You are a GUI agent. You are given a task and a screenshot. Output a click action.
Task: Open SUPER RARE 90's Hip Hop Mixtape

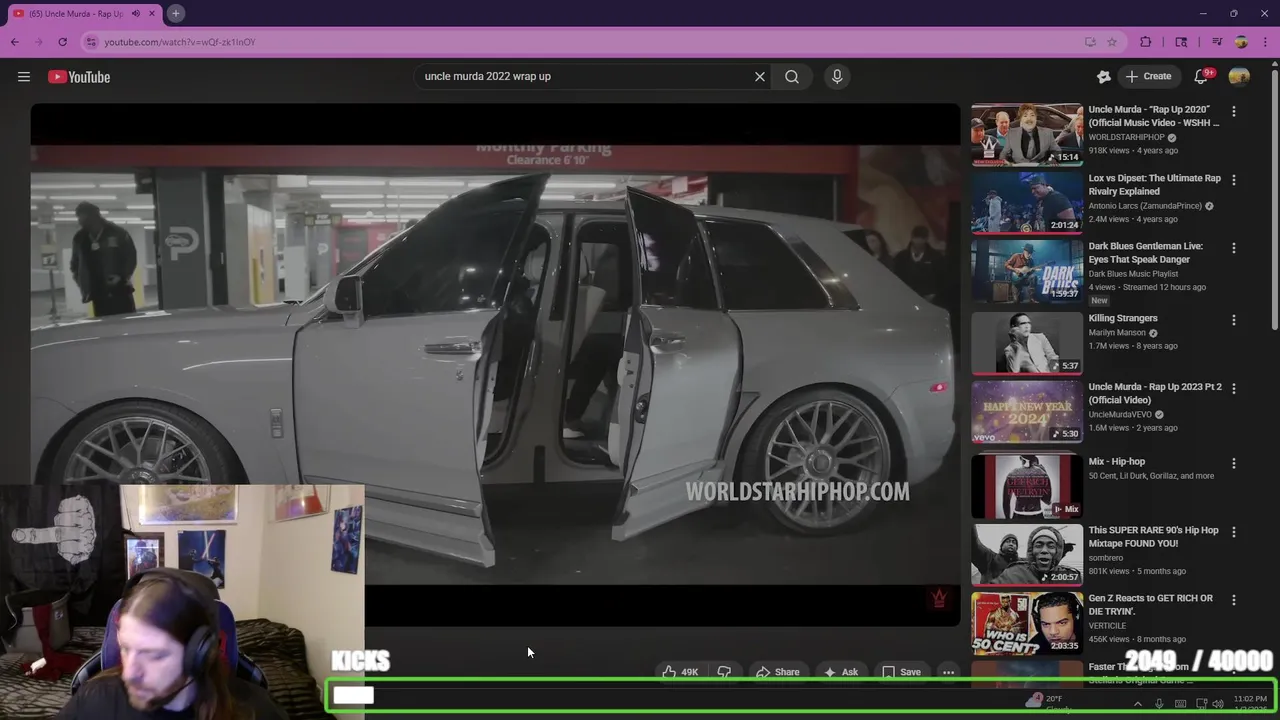(x=1153, y=537)
